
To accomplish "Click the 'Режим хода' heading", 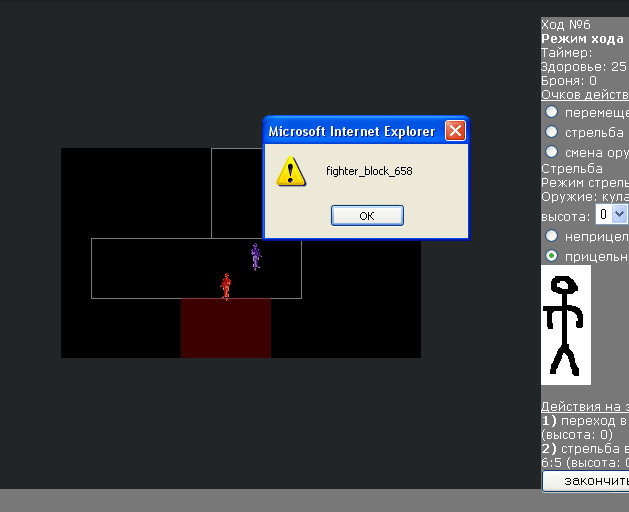I will tap(582, 39).
